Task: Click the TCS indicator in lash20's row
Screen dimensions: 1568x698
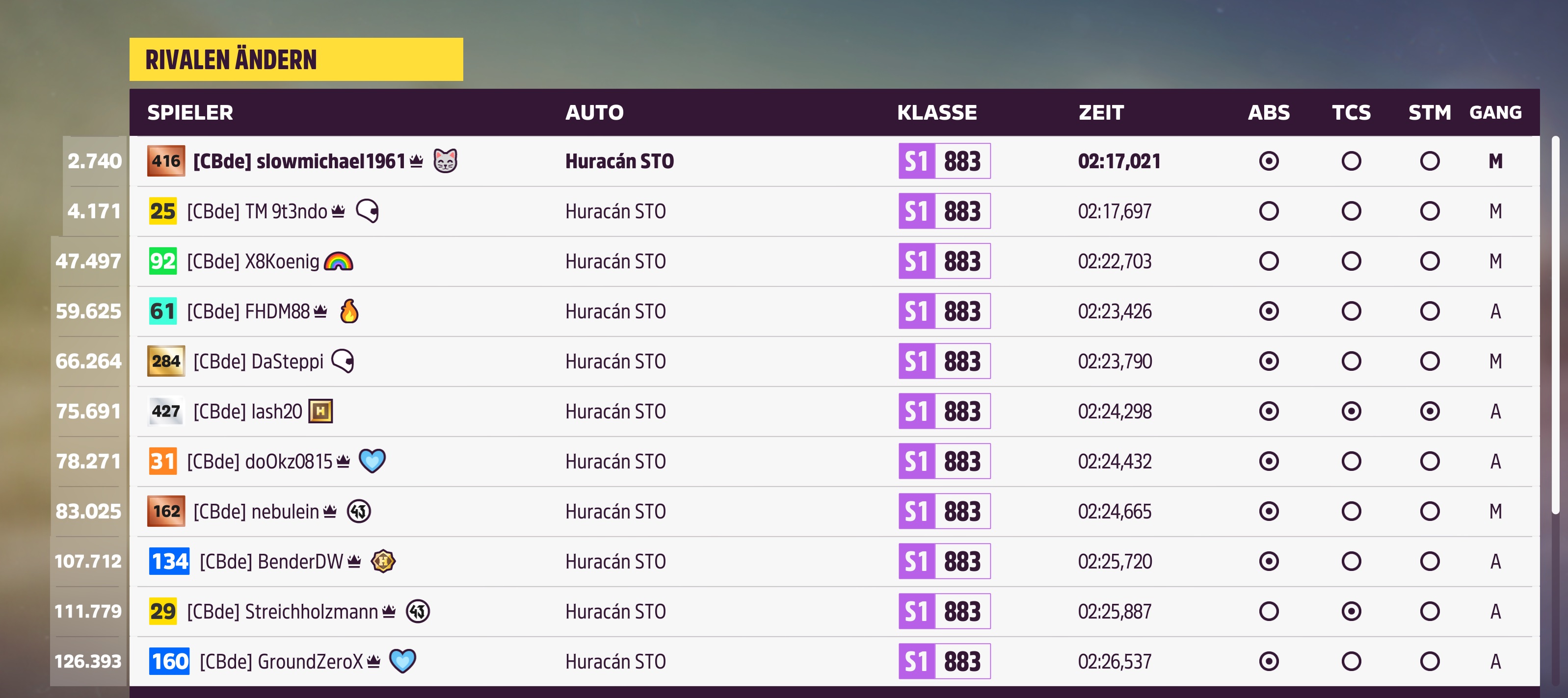Action: [x=1351, y=412]
